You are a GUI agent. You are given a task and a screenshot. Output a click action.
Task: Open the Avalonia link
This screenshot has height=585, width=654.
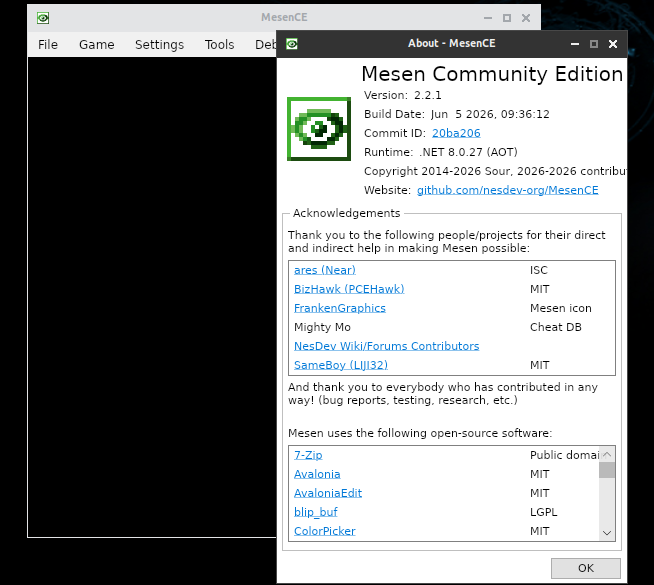click(x=317, y=474)
